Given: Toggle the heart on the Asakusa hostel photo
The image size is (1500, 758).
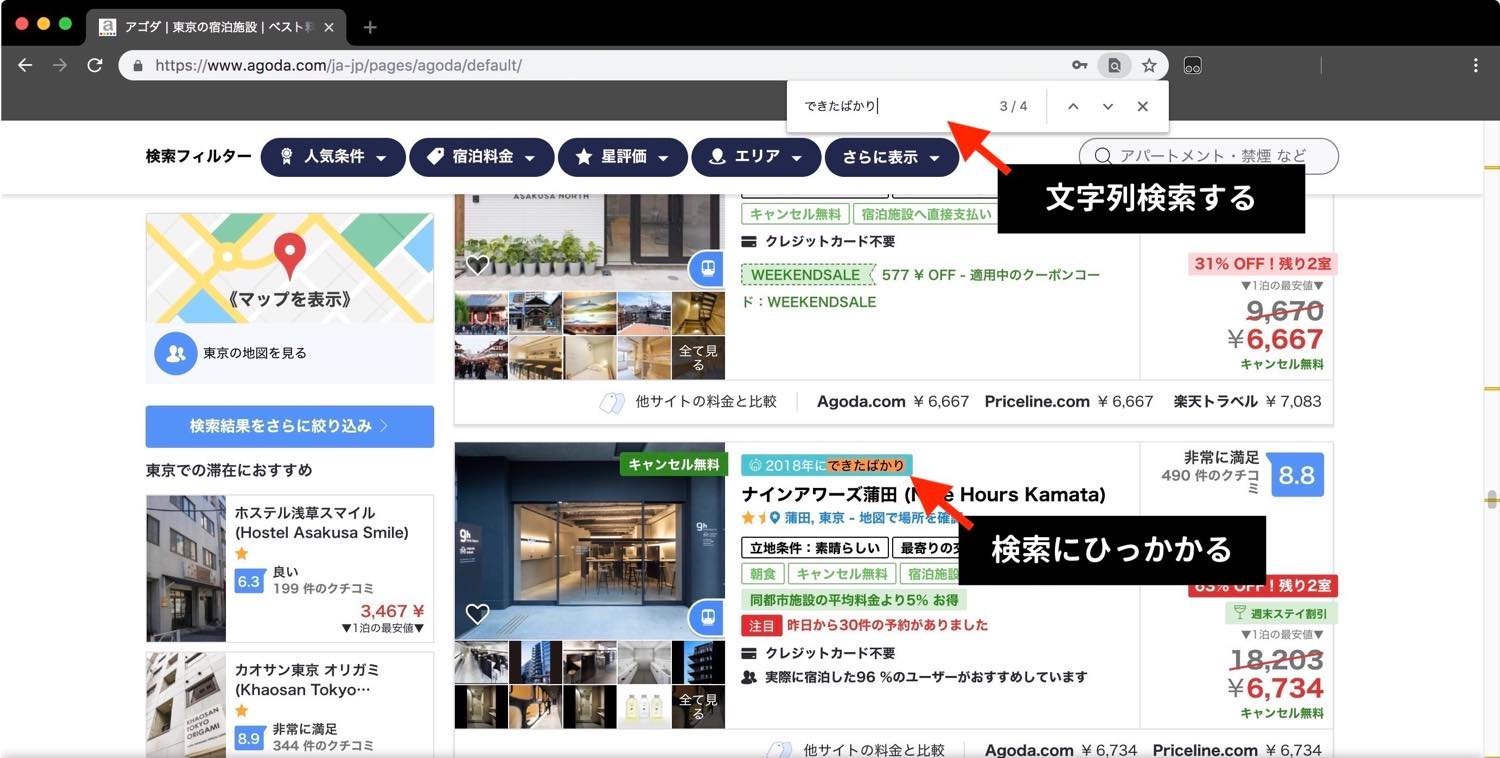Looking at the screenshot, I should coord(477,264).
